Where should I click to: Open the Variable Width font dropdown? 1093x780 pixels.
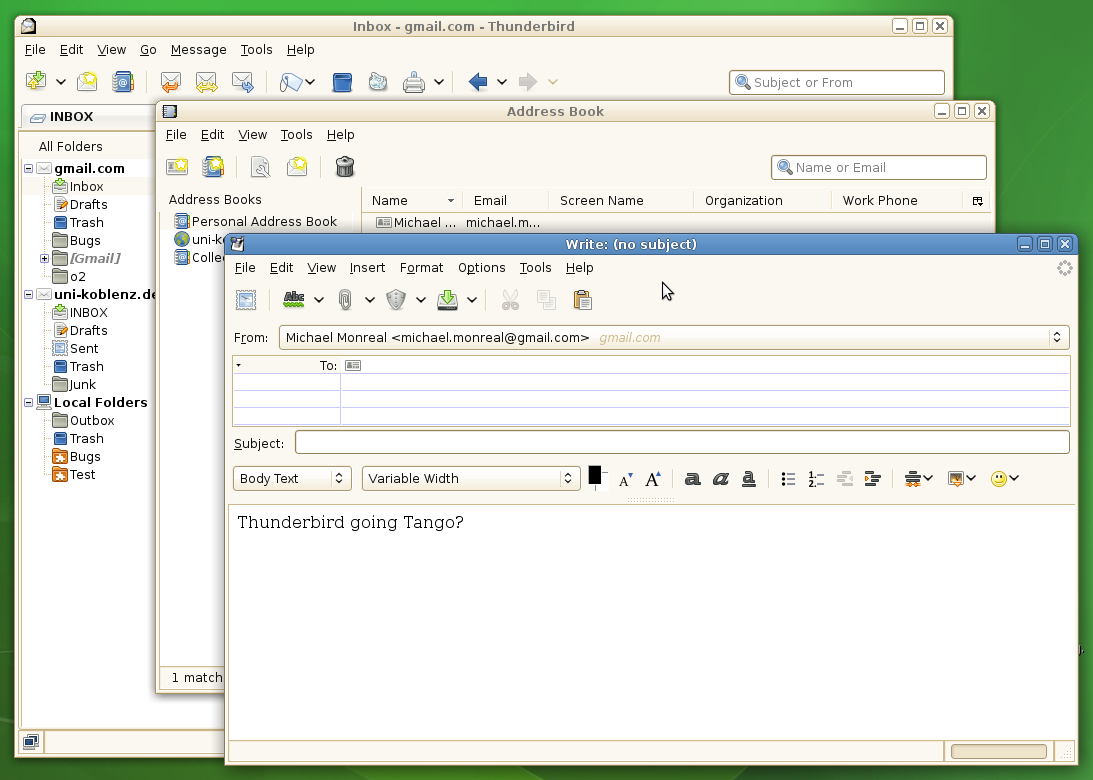pyautogui.click(x=470, y=479)
